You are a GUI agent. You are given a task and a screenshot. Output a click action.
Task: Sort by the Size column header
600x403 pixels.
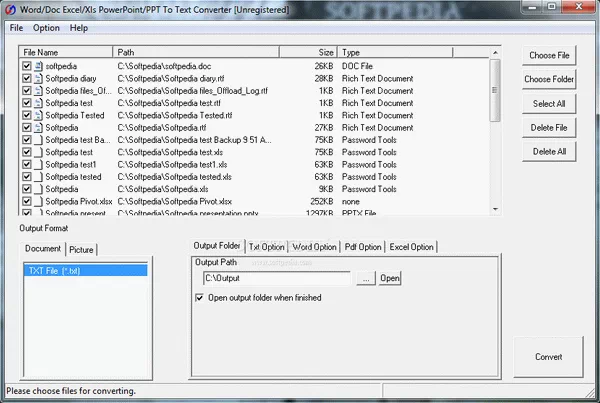pos(308,52)
